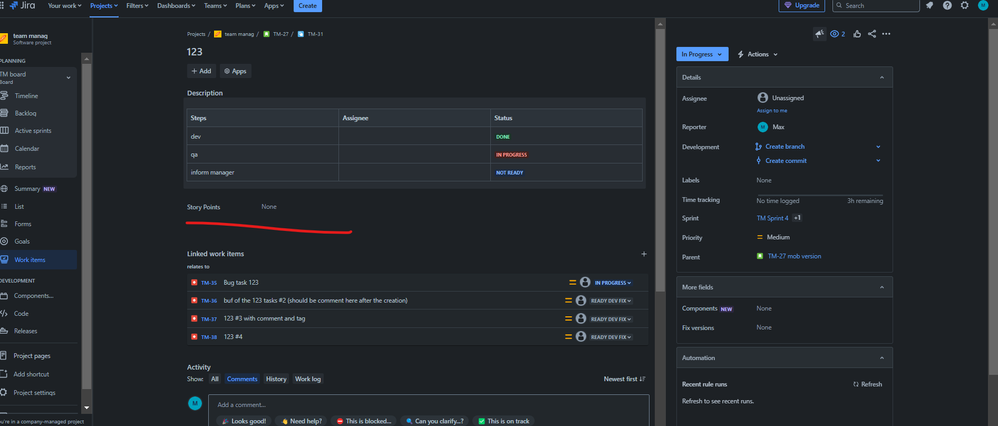The width and height of the screenshot is (998, 426).
Task: Click the Create button
Action: [x=307, y=6]
